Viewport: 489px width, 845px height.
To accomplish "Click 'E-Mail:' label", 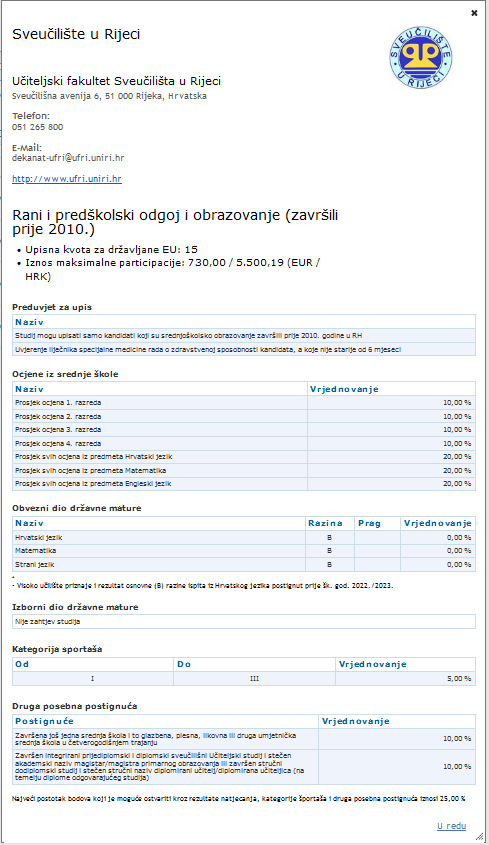I will [27, 148].
